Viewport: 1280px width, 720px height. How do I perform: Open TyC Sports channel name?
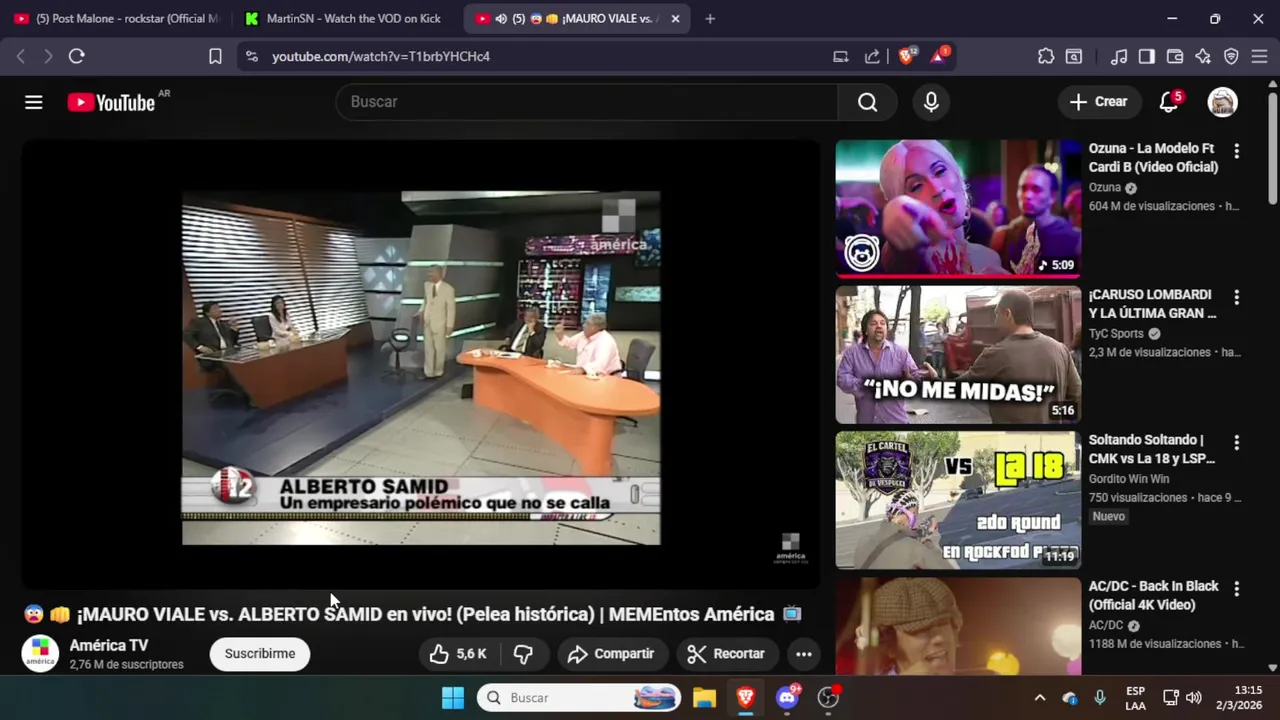1116,334
